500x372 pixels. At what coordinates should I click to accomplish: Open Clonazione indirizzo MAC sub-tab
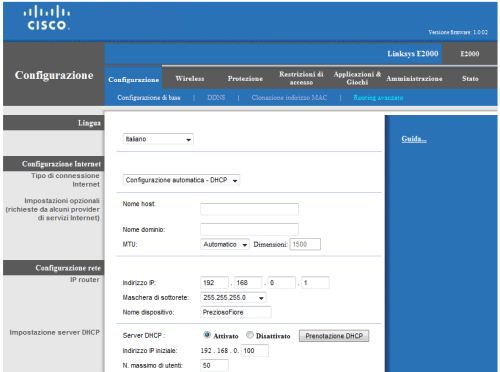pos(289,98)
